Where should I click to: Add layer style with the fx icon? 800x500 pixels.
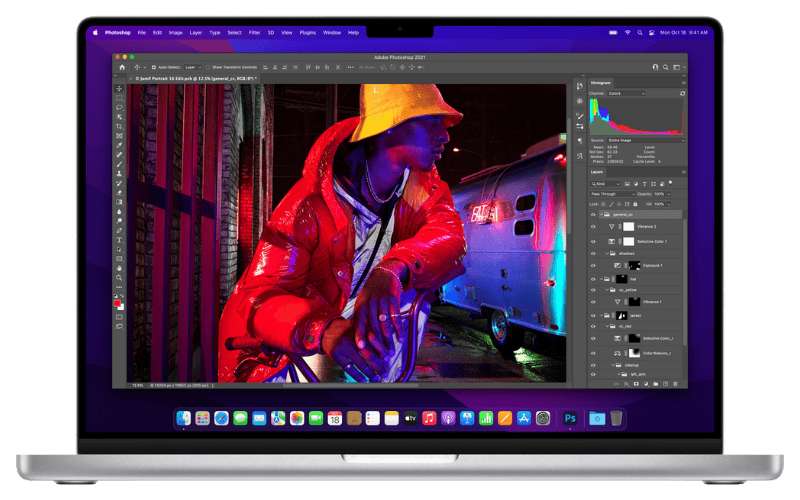(x=626, y=384)
